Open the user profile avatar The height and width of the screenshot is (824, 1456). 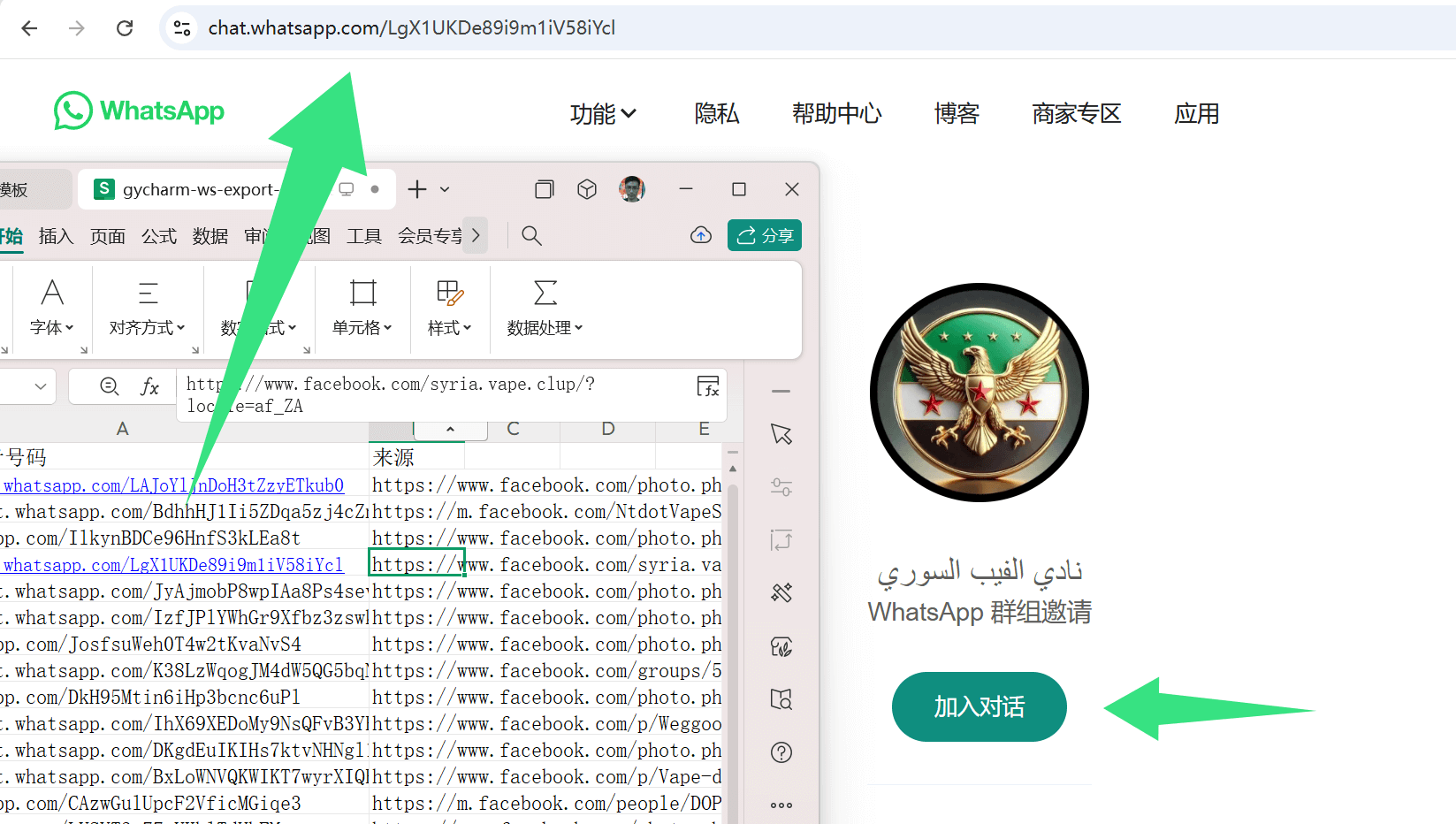(632, 189)
